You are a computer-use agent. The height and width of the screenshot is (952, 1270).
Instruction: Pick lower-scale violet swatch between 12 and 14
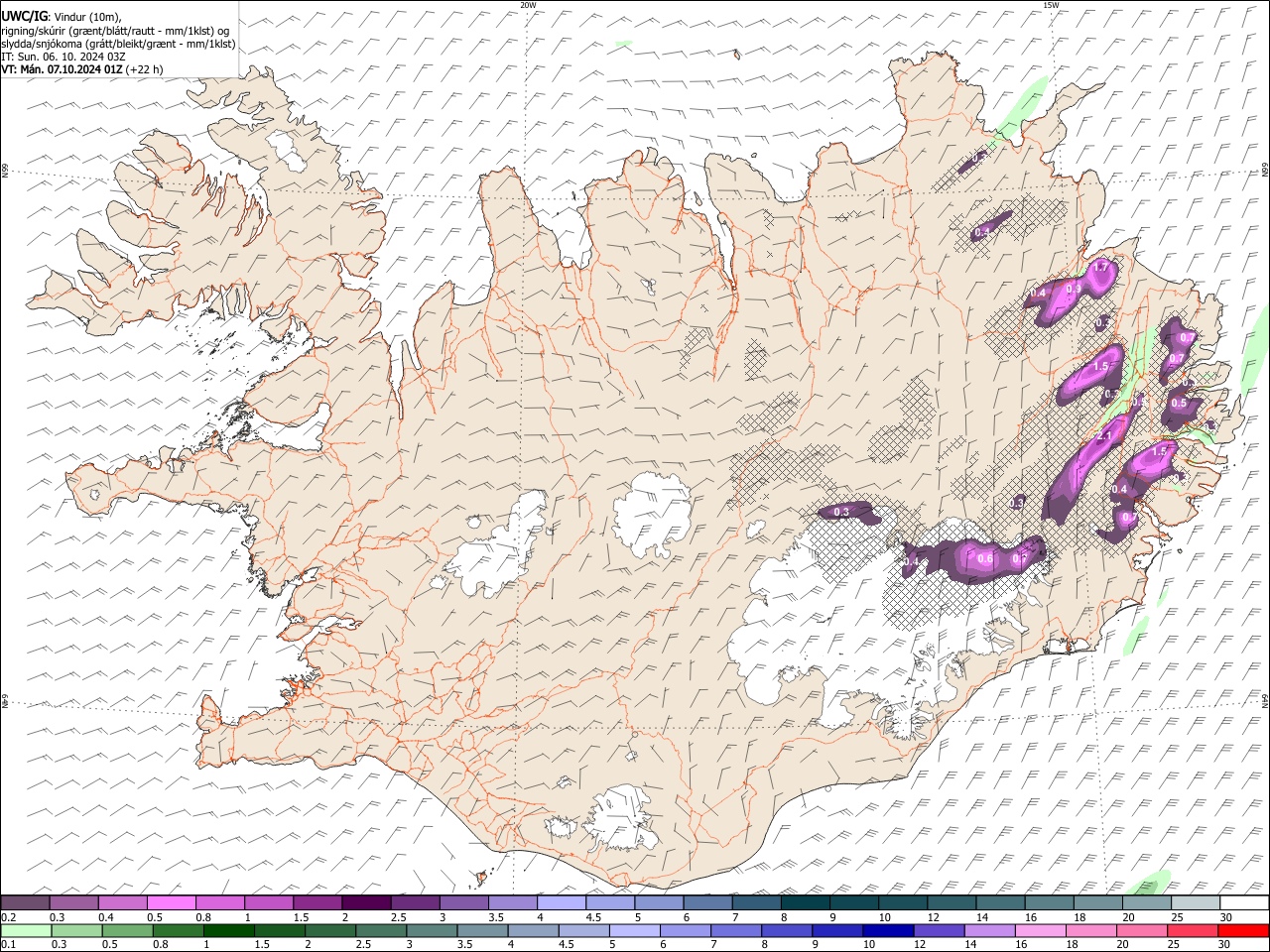click(939, 930)
